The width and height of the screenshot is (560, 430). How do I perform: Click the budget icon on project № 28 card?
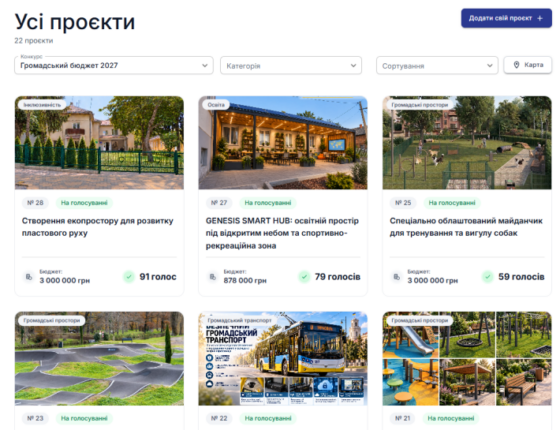pos(29,277)
